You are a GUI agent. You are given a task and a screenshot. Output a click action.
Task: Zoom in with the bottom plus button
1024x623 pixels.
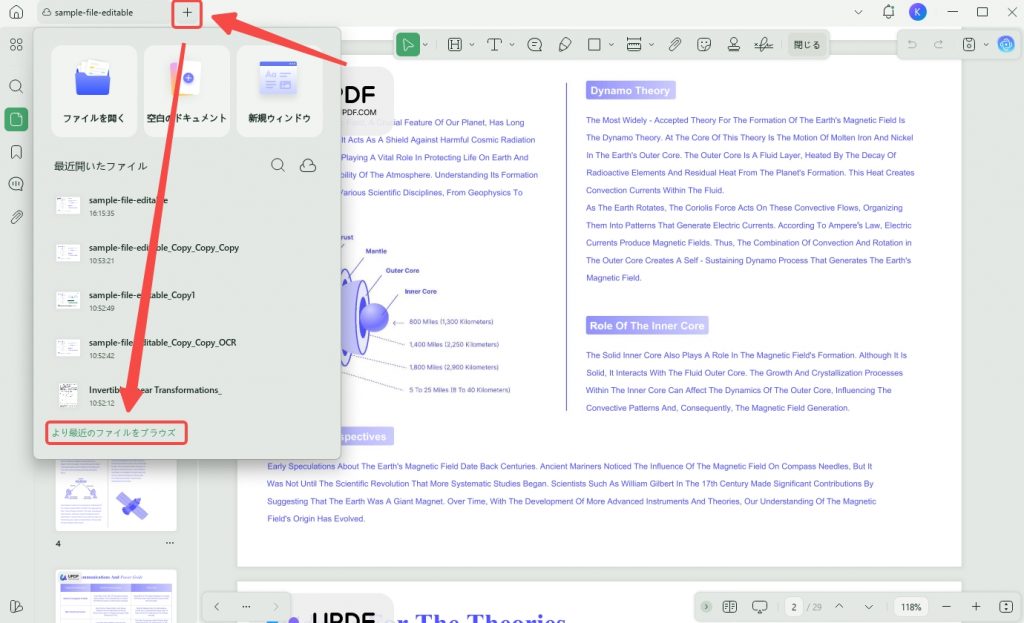click(x=976, y=607)
